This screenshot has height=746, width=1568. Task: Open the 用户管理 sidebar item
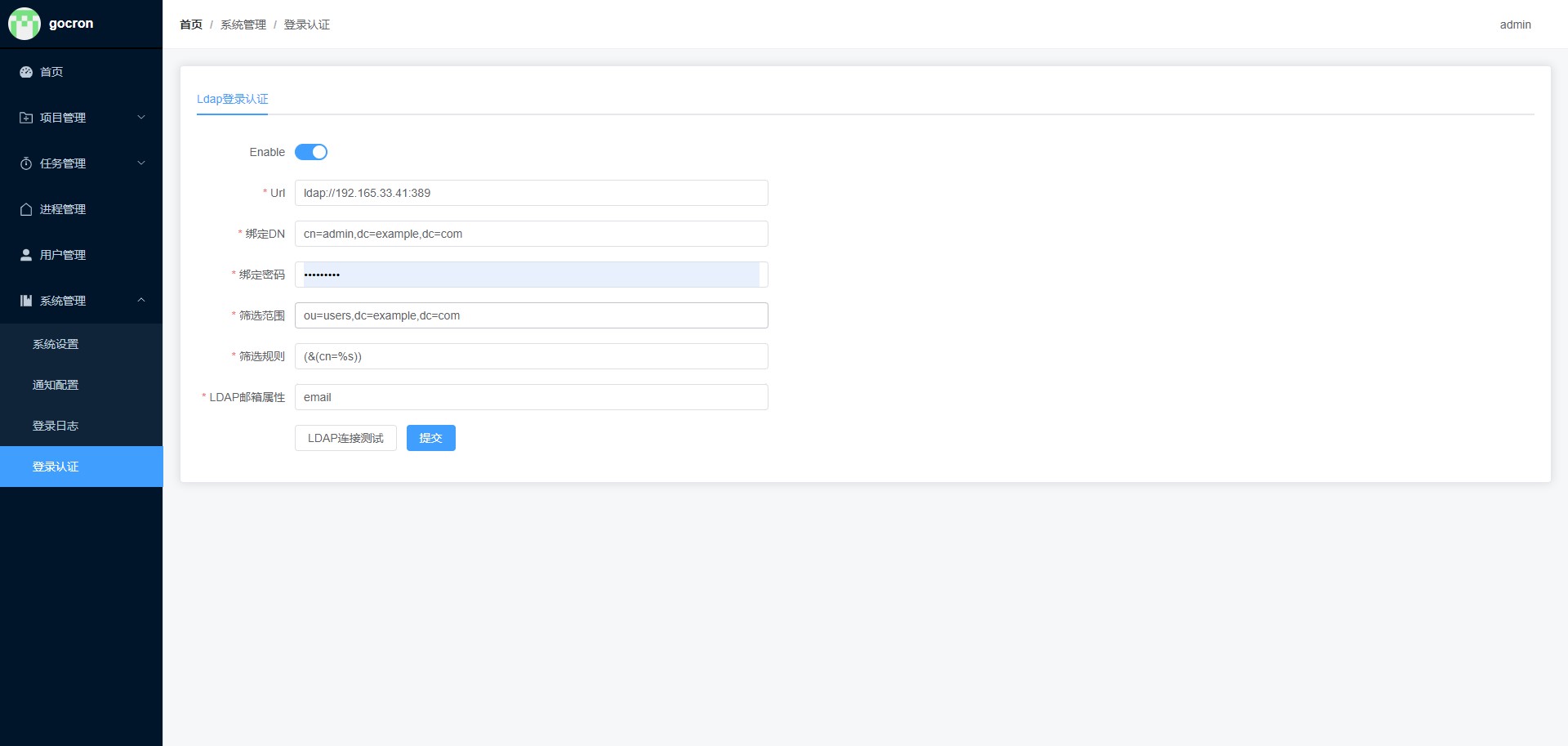click(x=82, y=255)
